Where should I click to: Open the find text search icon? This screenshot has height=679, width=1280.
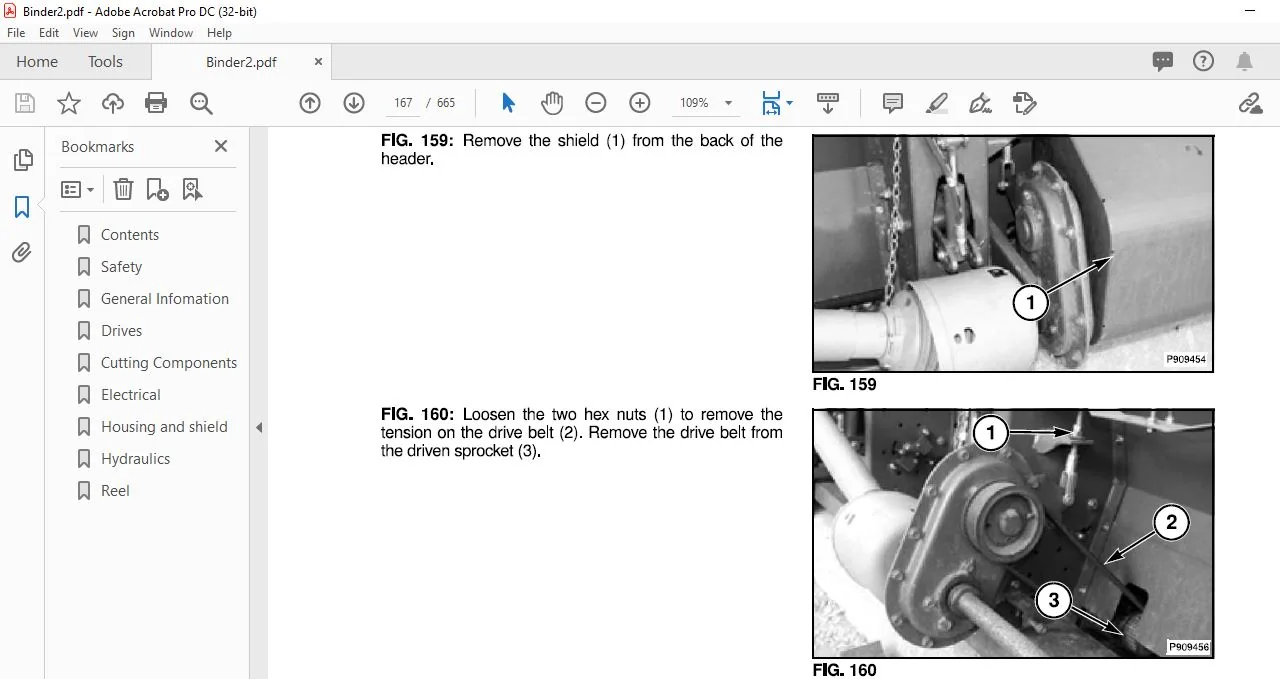[201, 103]
